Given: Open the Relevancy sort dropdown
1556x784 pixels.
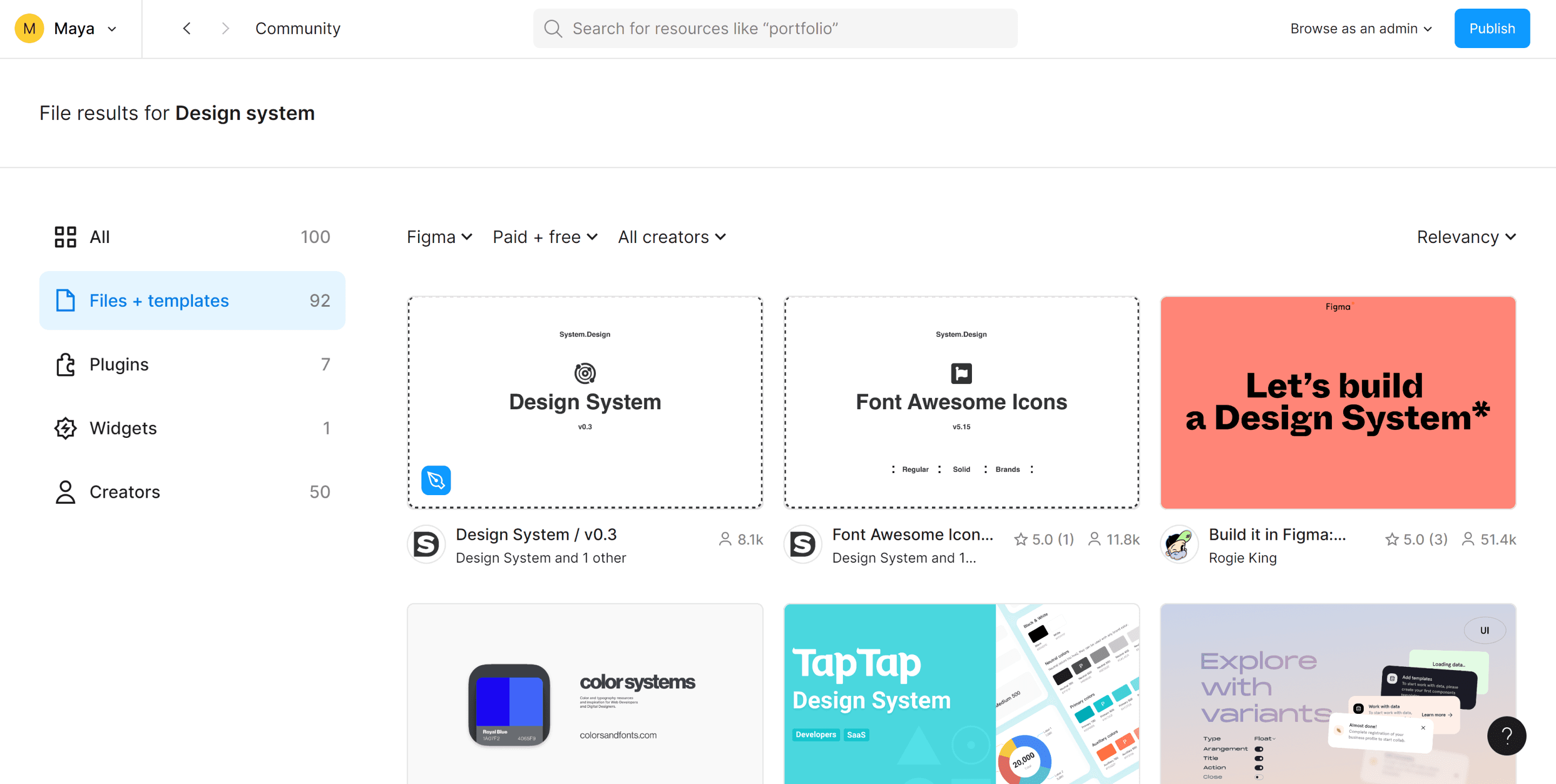Looking at the screenshot, I should pyautogui.click(x=1466, y=237).
